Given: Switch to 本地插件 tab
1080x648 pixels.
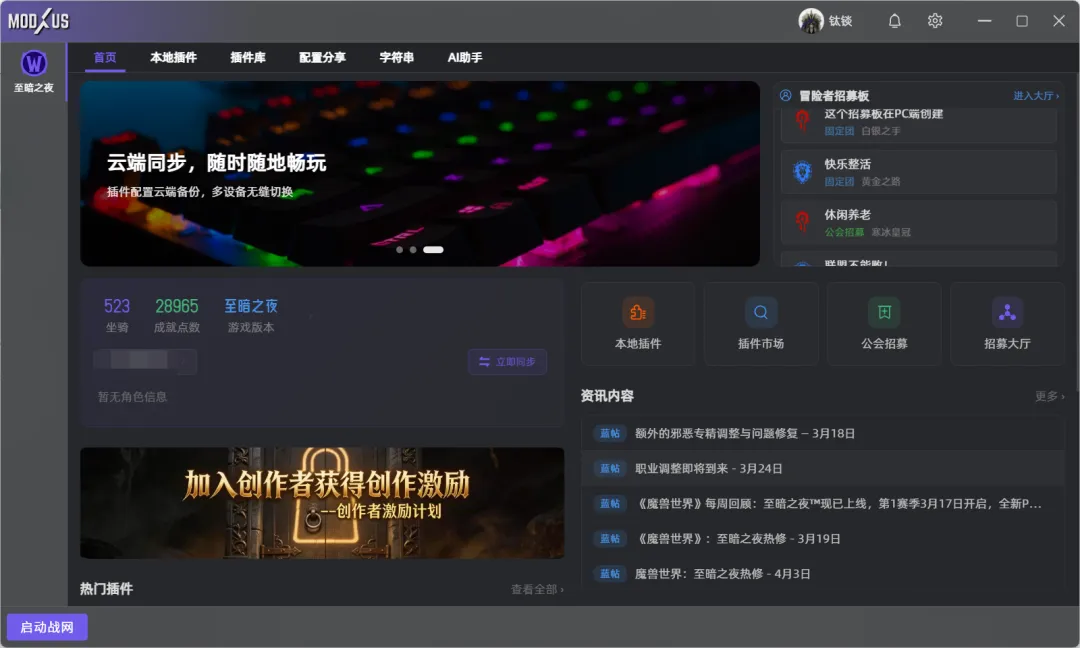Looking at the screenshot, I should click(x=174, y=58).
